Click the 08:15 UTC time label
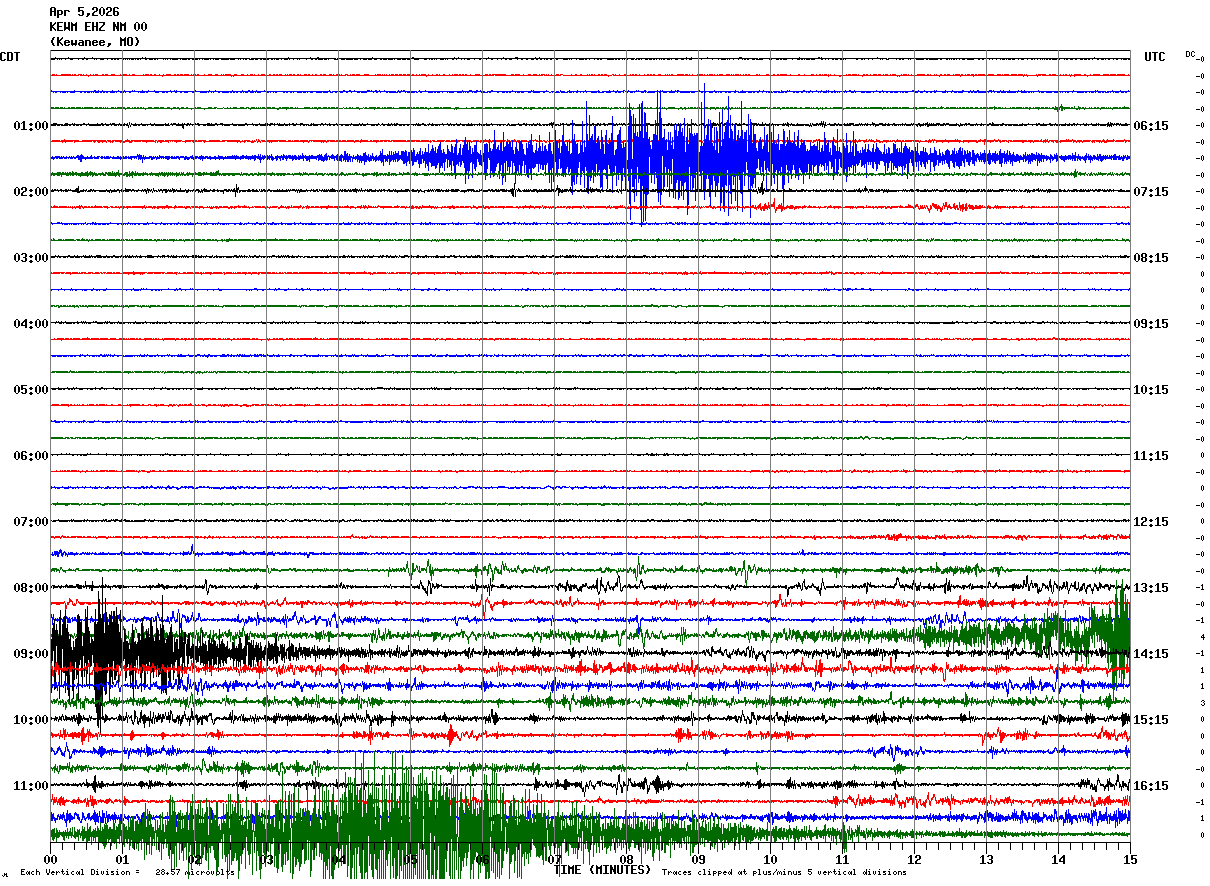 pyautogui.click(x=1151, y=258)
